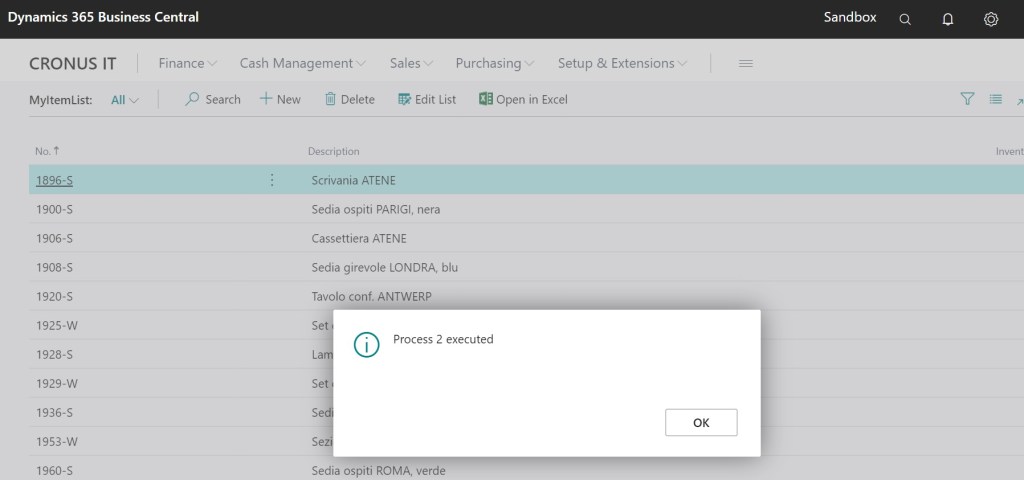
Task: Open the All views dropdown
Action: 125,99
